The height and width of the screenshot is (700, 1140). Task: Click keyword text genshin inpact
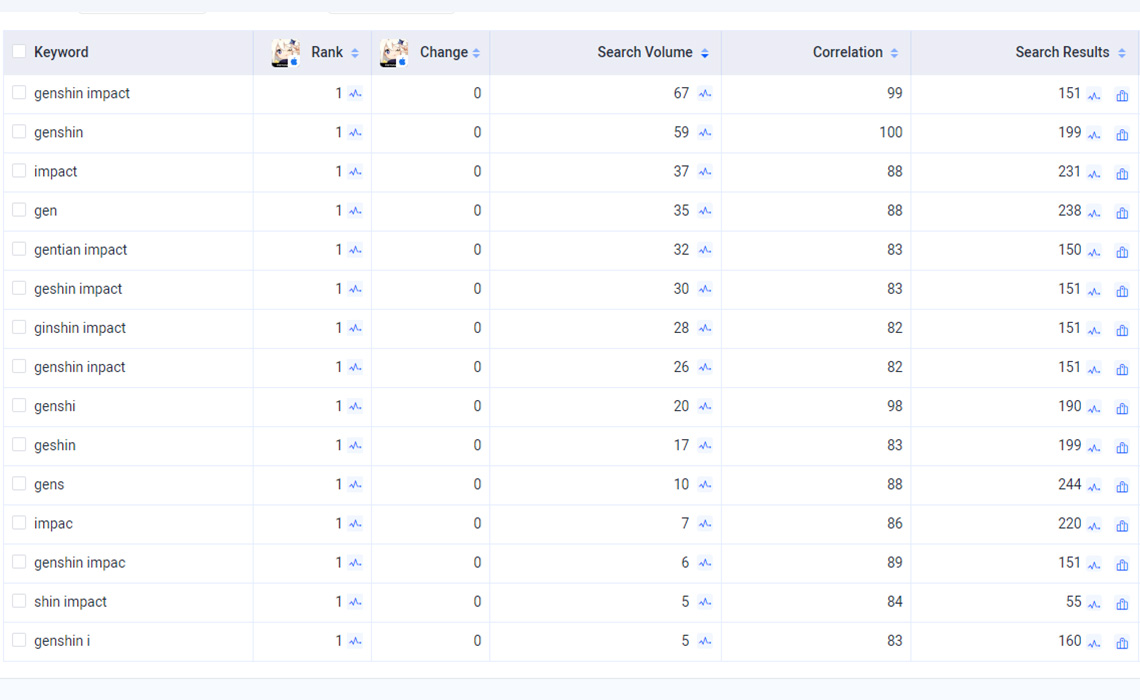pyautogui.click(x=79, y=367)
